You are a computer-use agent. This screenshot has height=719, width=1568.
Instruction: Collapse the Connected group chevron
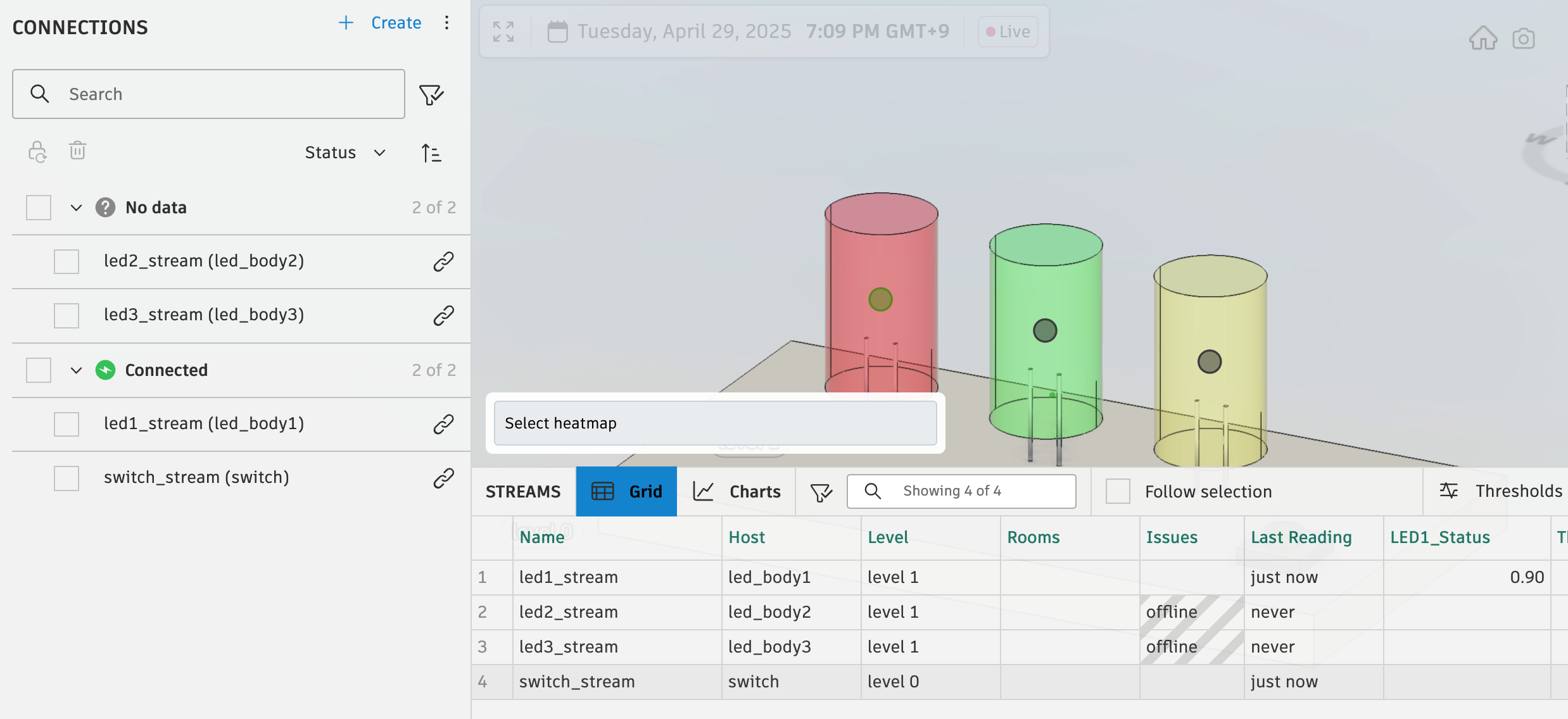[76, 370]
